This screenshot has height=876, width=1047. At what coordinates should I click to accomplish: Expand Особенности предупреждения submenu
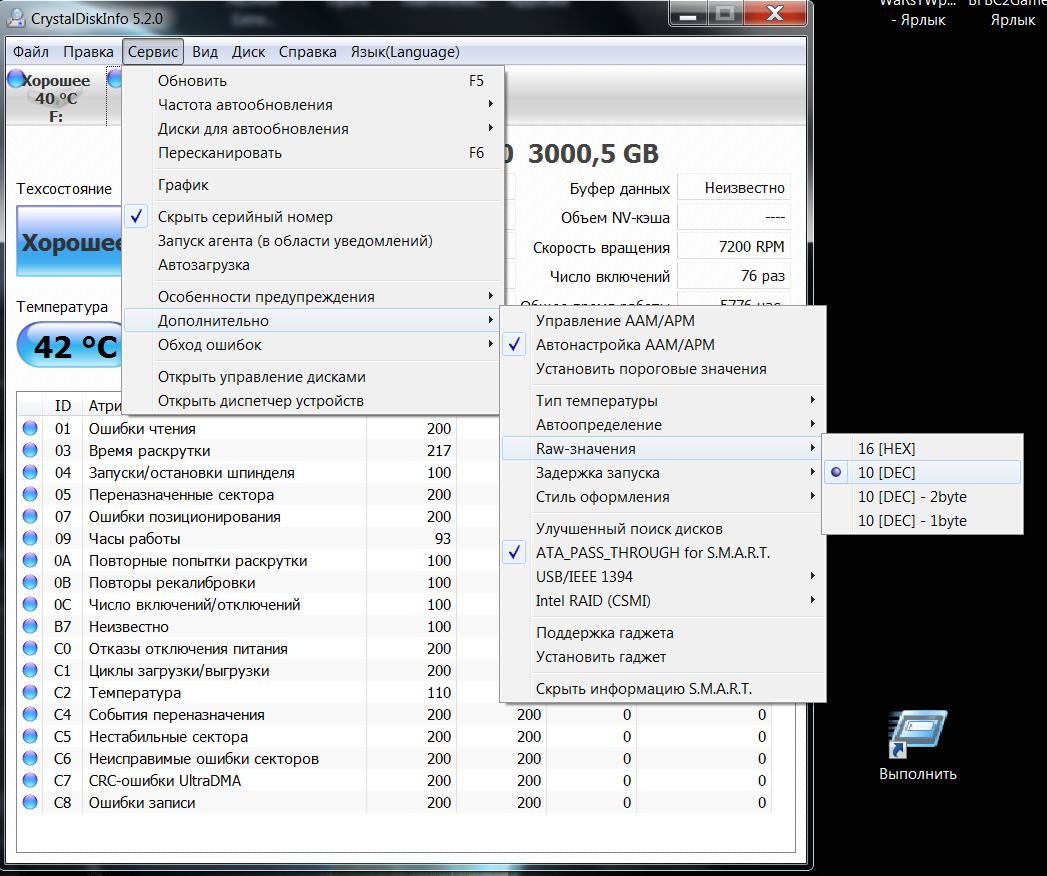pyautogui.click(x=312, y=297)
